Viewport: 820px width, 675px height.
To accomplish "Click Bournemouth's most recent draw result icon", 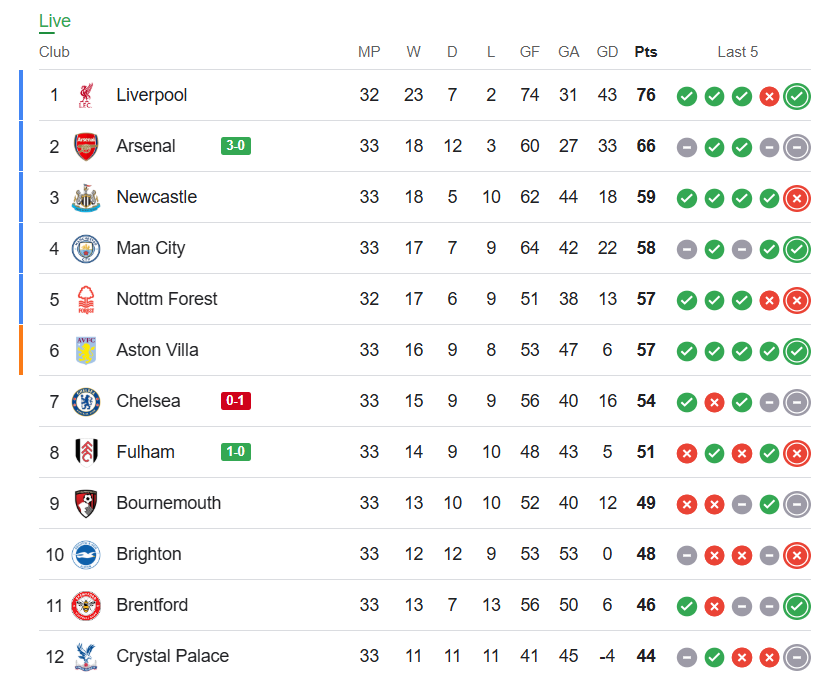I will 797,504.
